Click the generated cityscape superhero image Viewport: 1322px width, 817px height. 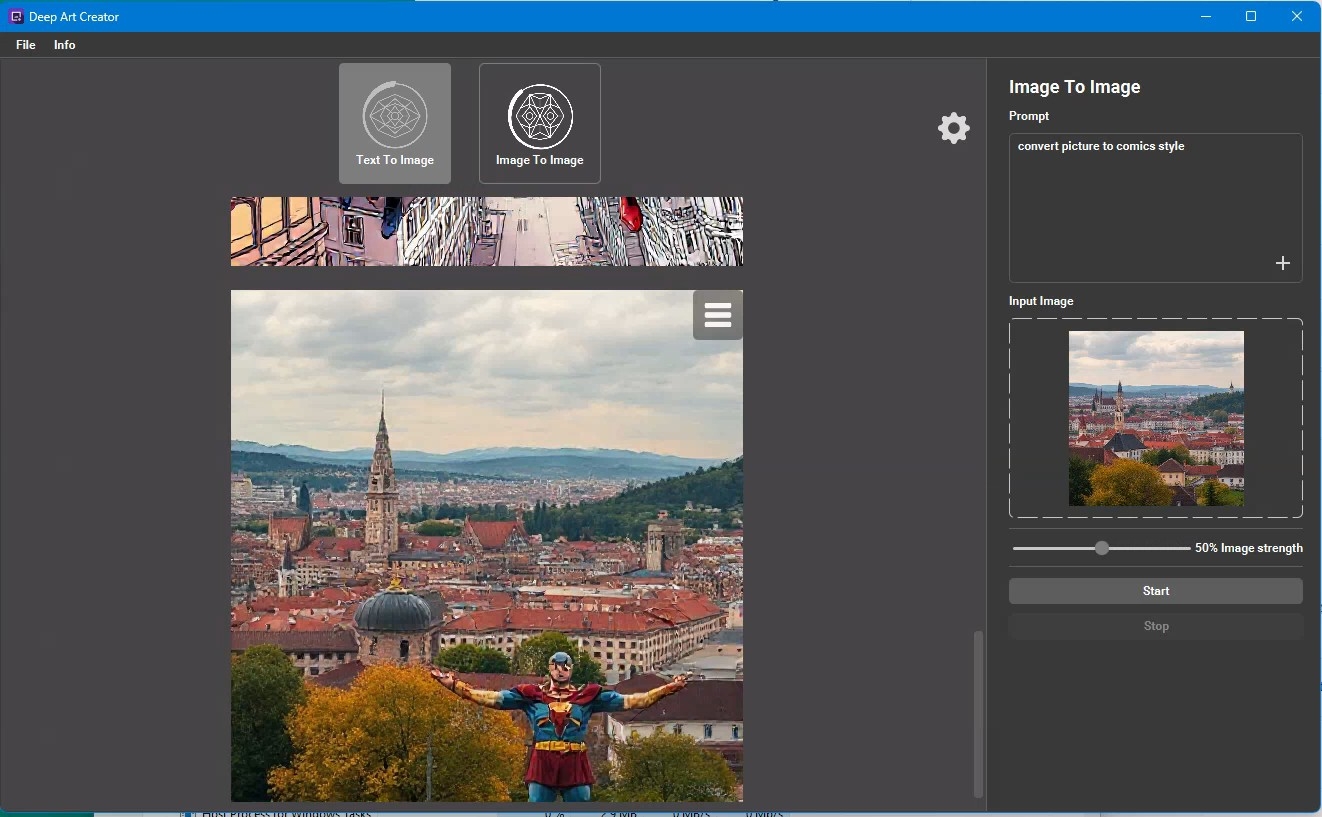coord(486,545)
